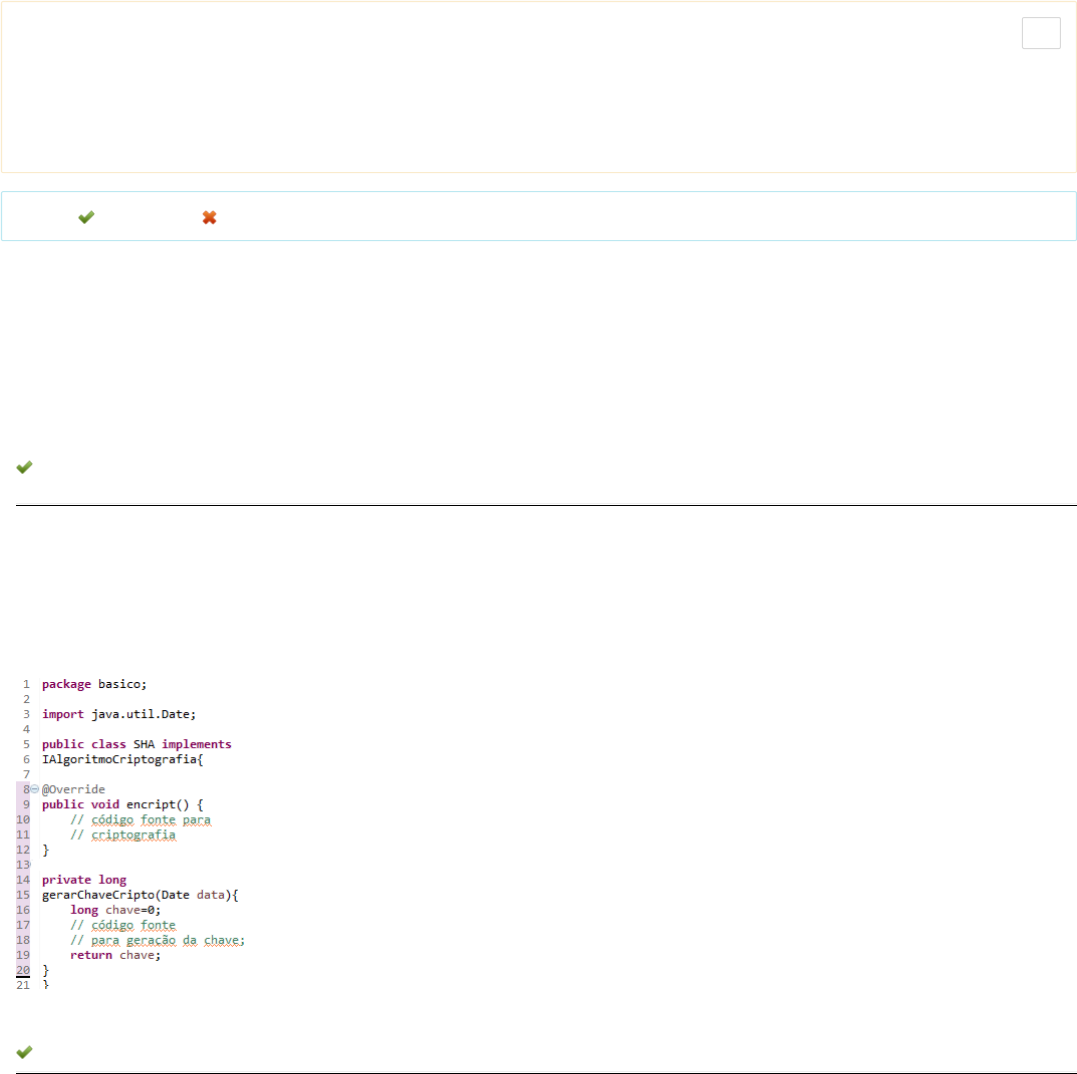Screen dimensions: 1077x1074
Task: Toggle the fold marker at line 13
Action: tap(29, 864)
